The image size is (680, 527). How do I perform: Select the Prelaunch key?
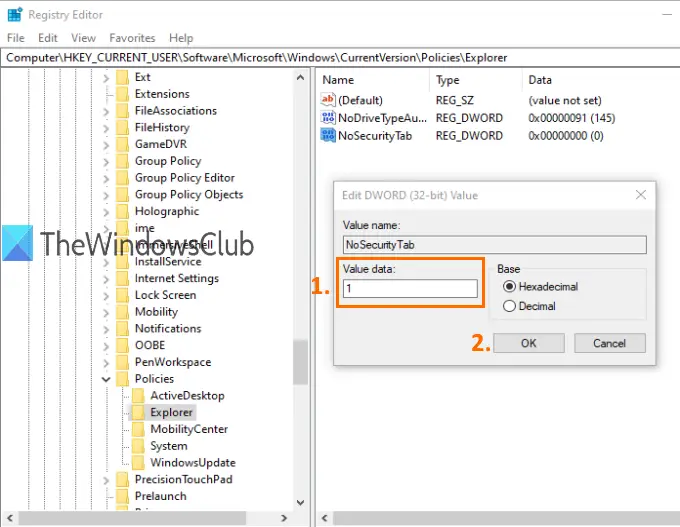tap(160, 496)
